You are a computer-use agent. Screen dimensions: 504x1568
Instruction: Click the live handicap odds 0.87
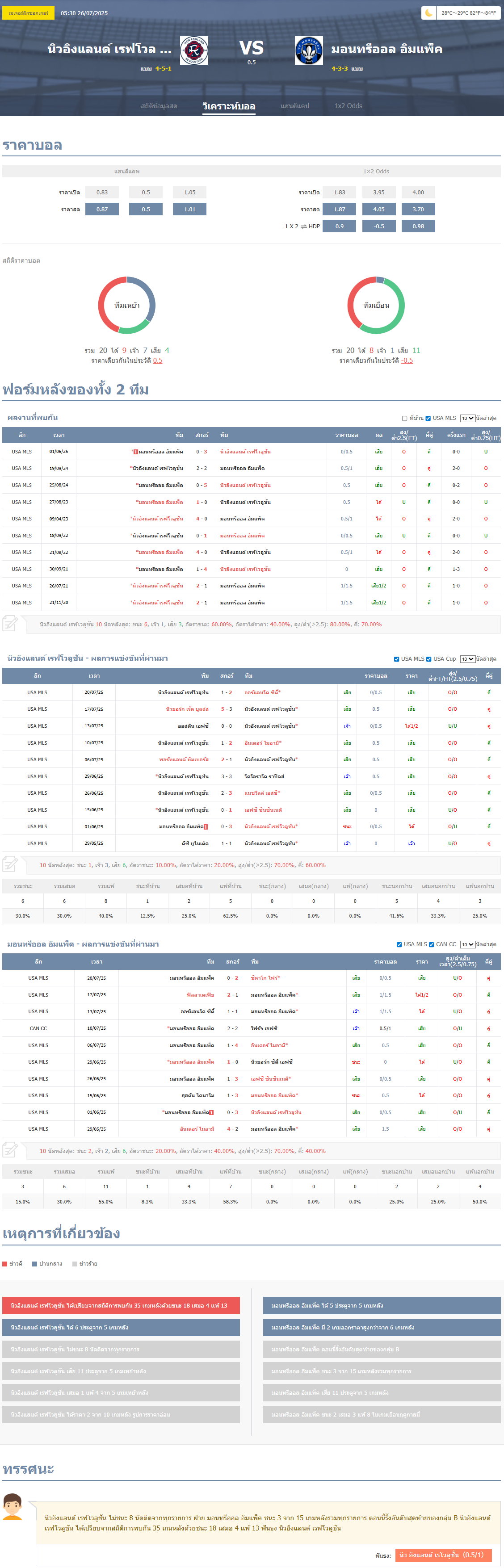102,210
